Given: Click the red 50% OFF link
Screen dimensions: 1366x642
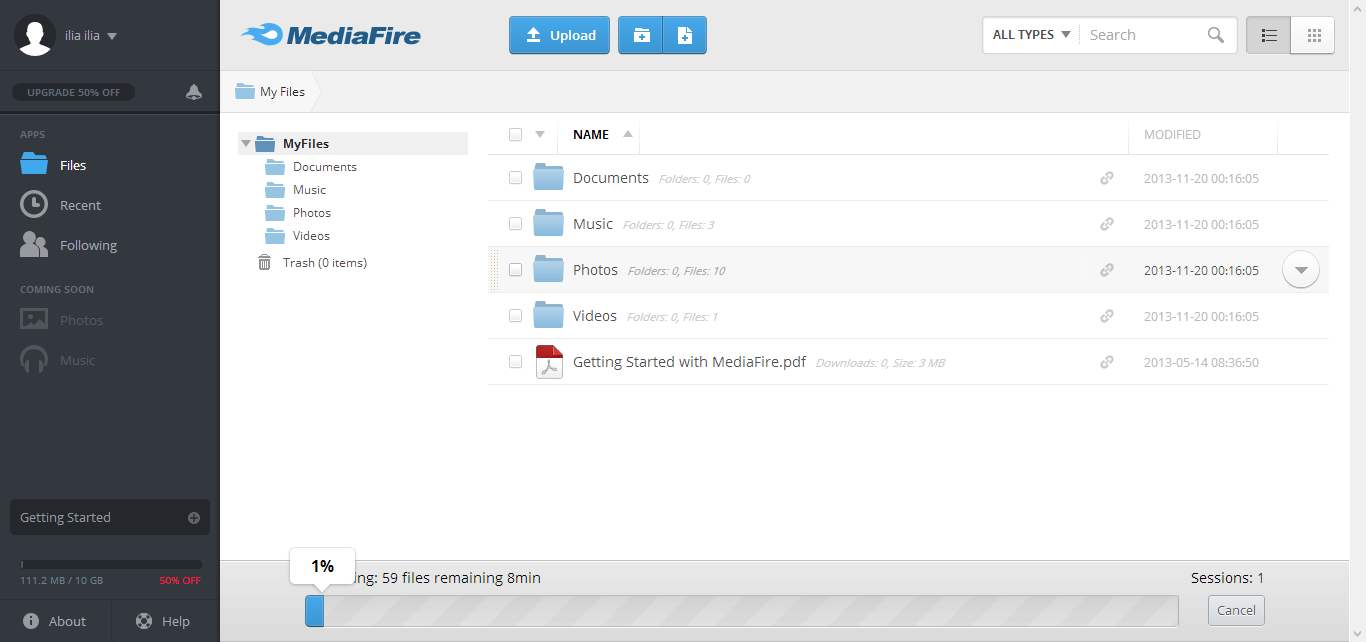Looking at the screenshot, I should click(180, 581).
